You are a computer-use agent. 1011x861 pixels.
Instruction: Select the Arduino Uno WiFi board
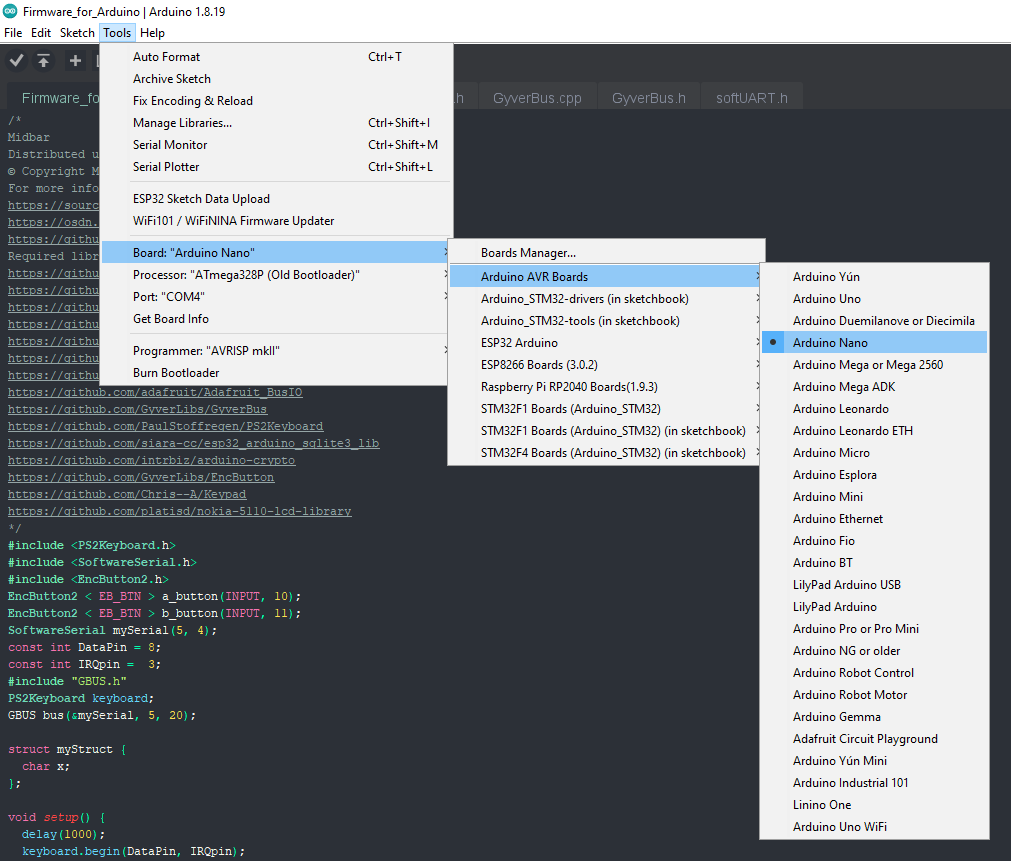click(874, 826)
